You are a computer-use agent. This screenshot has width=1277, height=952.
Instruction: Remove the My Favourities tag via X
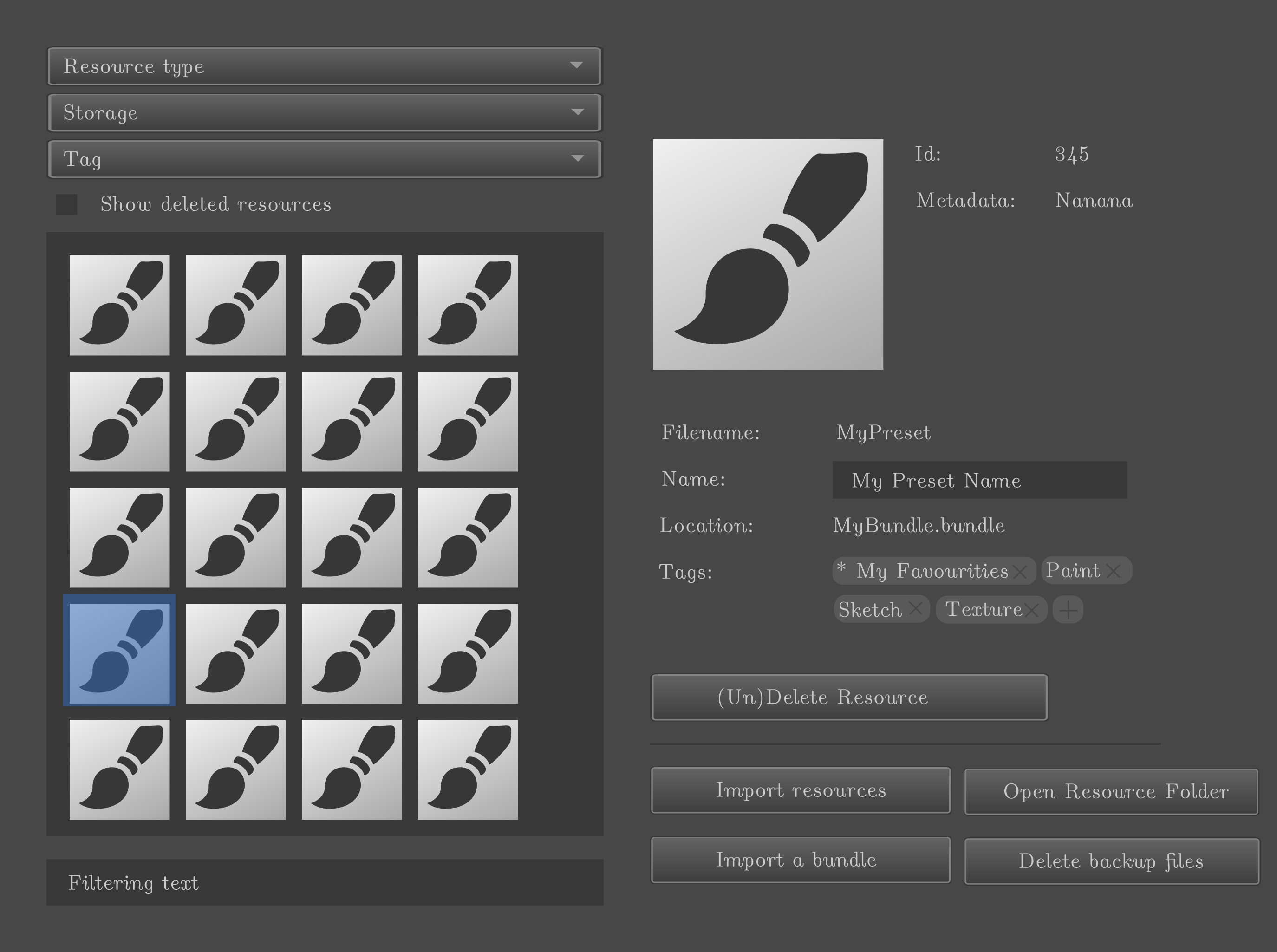point(1019,572)
